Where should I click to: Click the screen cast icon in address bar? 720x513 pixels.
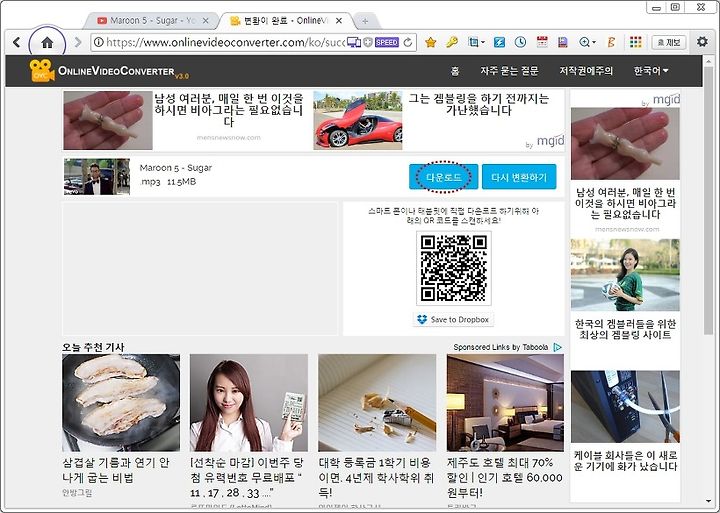(354, 42)
